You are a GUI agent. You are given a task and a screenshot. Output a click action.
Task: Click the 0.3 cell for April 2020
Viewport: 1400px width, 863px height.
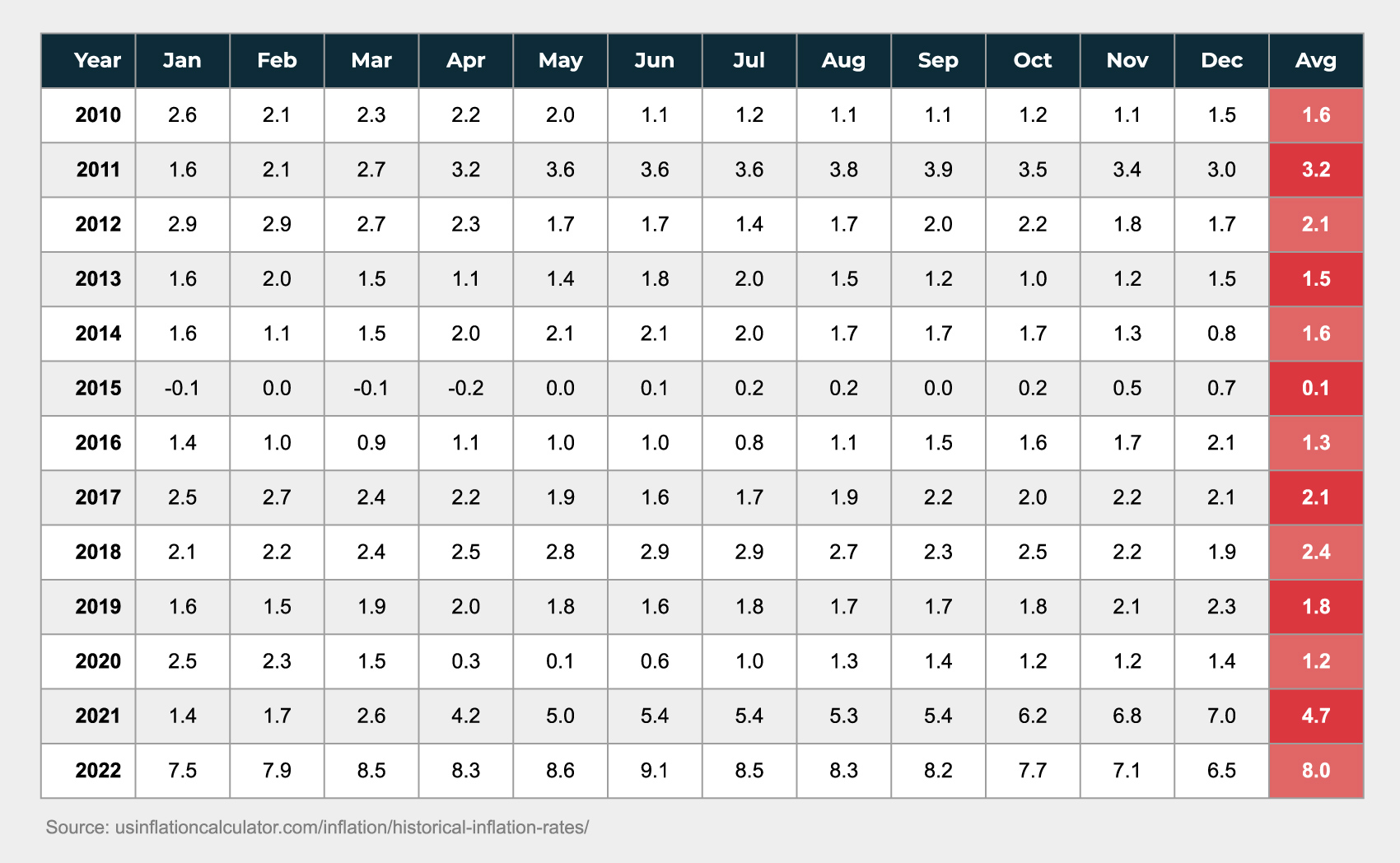465,661
